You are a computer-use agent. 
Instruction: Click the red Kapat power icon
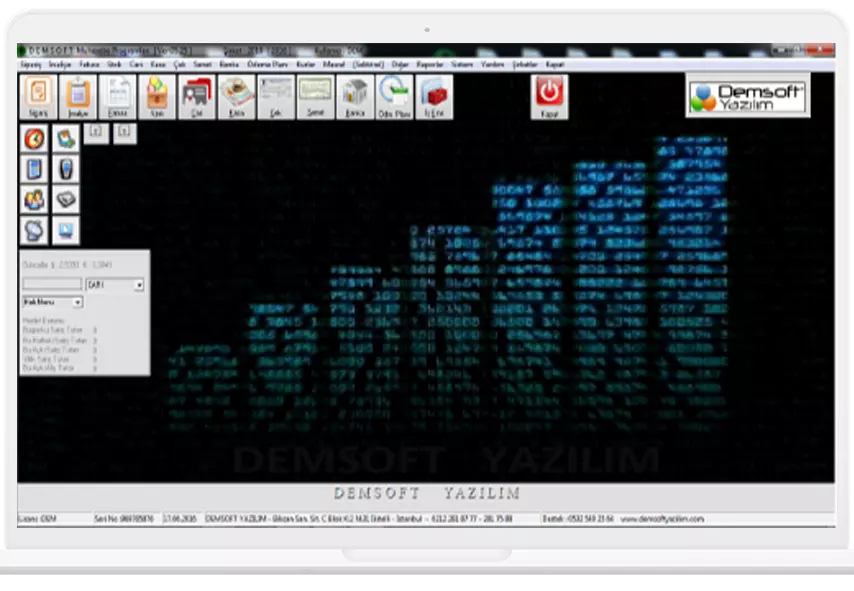[549, 96]
